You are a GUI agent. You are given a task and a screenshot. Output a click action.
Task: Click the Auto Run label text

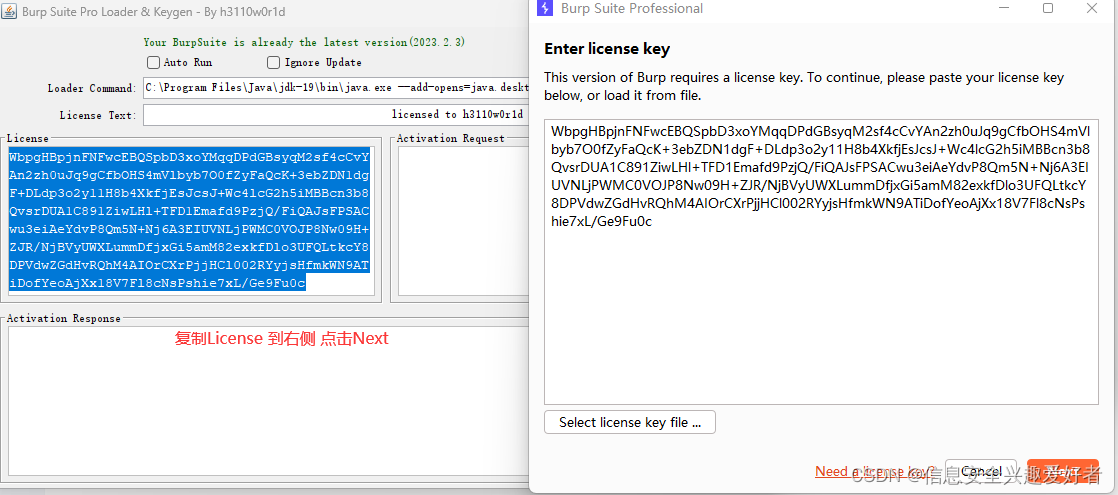188,63
